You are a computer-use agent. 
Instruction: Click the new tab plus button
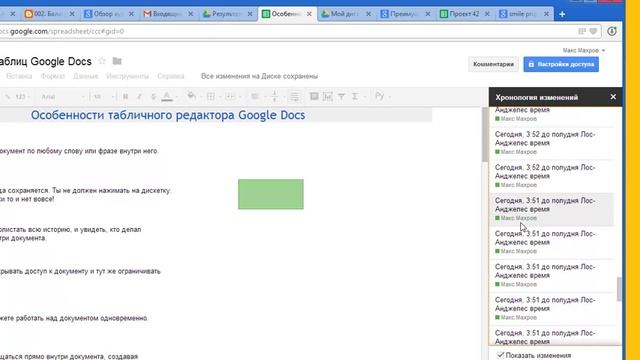pyautogui.click(x=562, y=14)
